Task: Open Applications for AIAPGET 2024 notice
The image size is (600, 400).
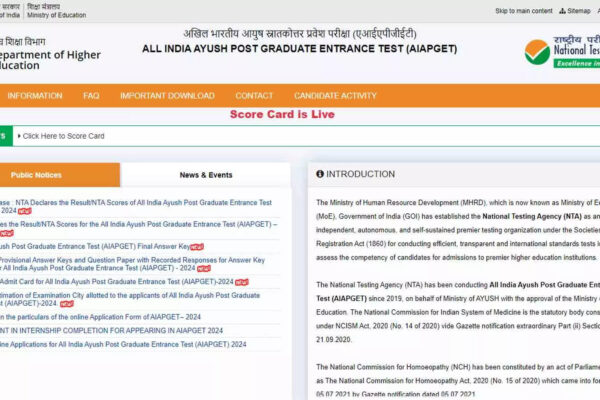Action: 123,344
